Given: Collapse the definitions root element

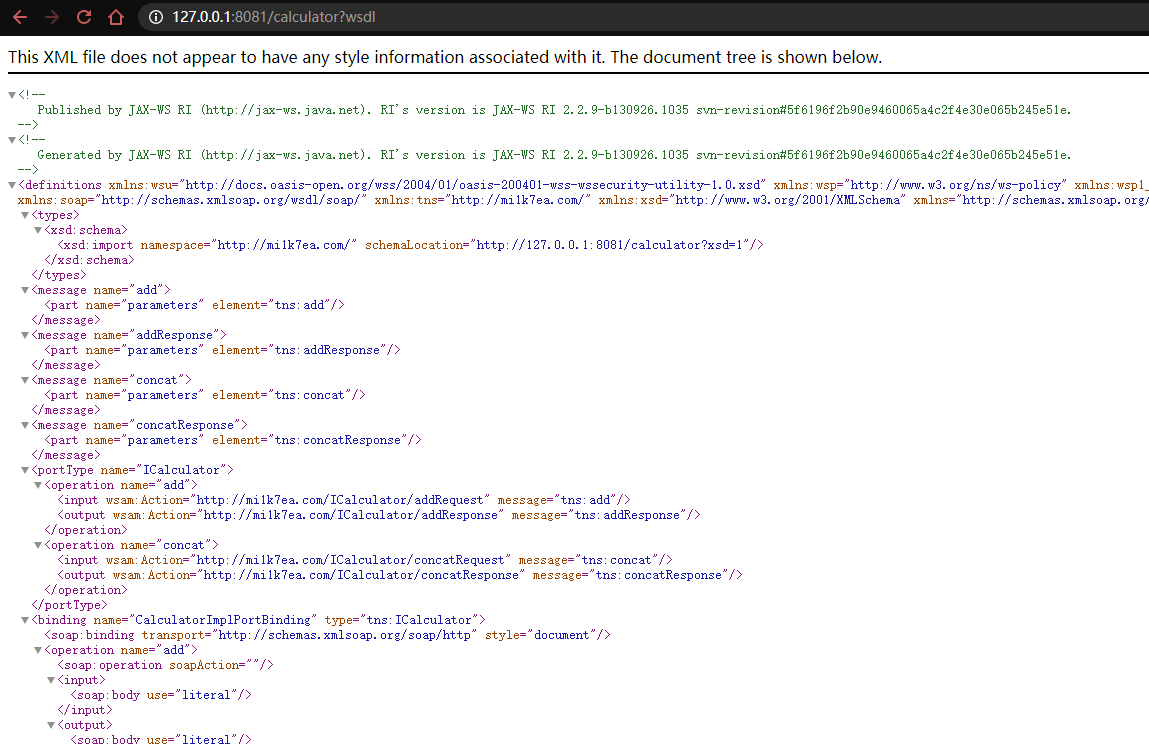Looking at the screenshot, I should tap(12, 185).
